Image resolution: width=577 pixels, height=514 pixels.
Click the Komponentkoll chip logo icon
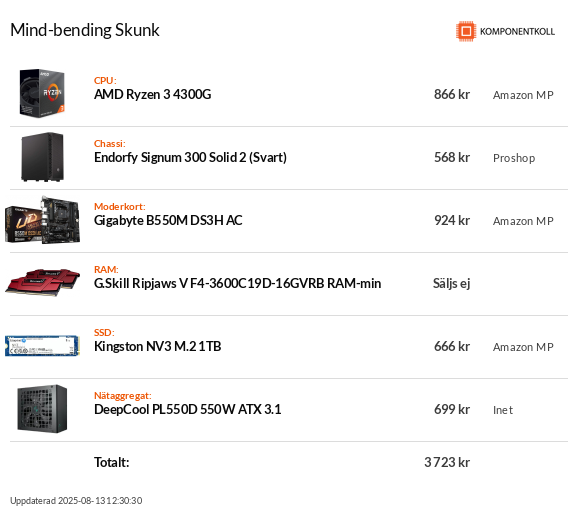point(466,31)
